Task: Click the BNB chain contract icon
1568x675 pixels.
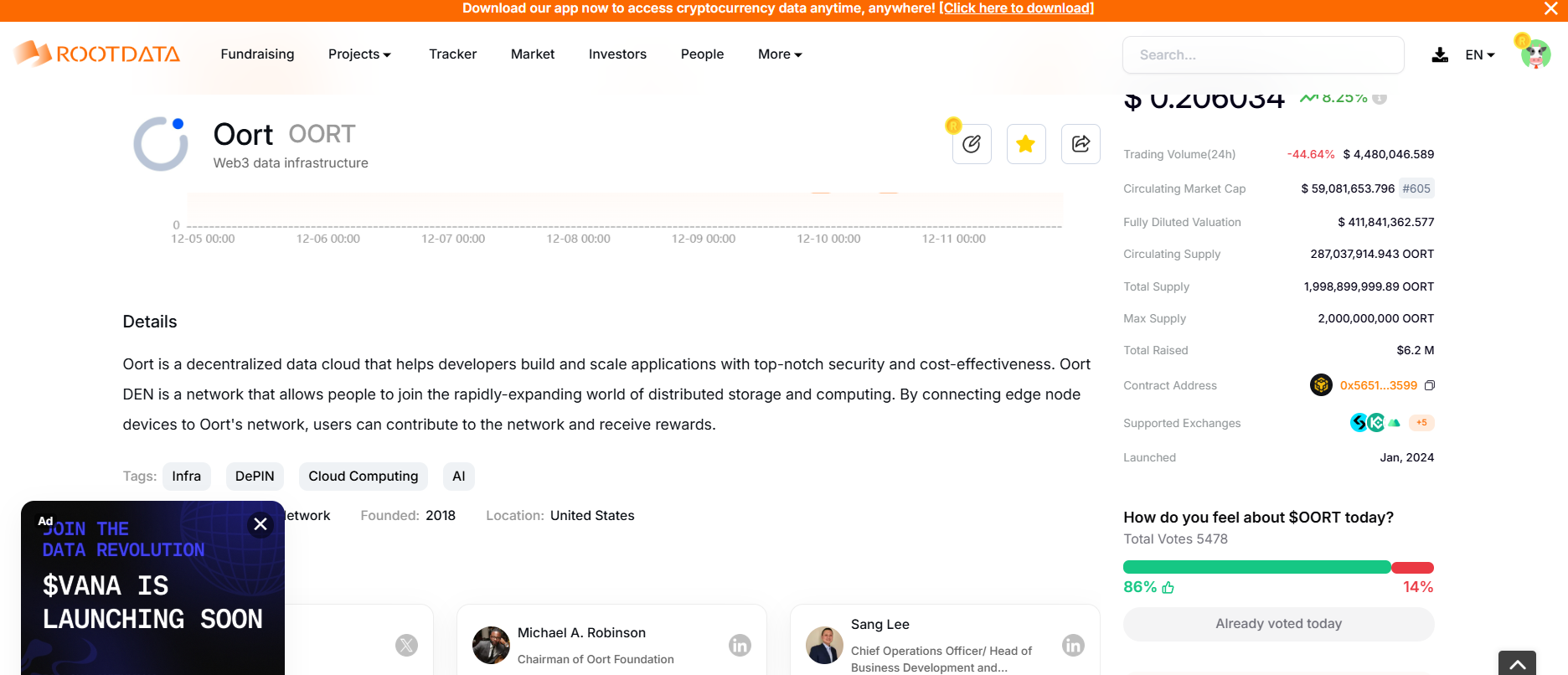Action: 1321,385
